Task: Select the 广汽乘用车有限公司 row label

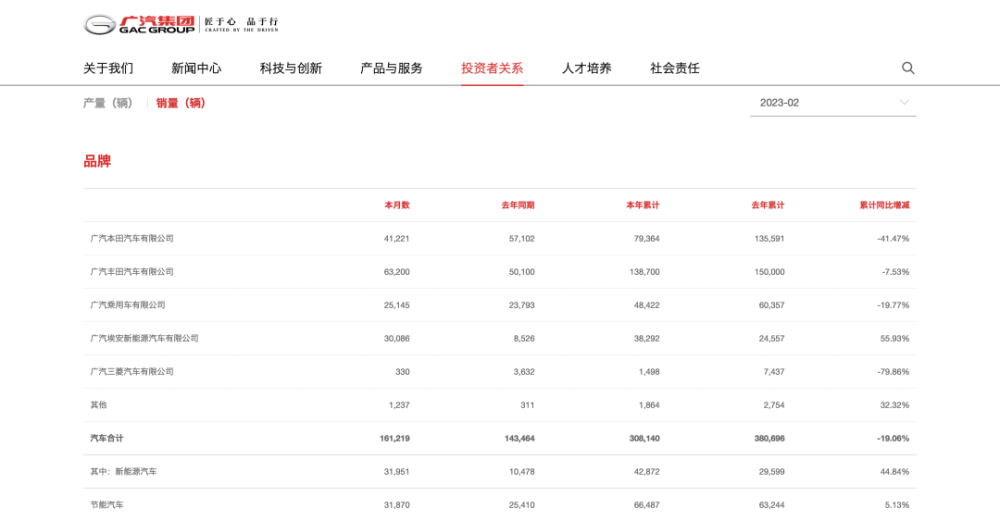Action: coord(128,305)
